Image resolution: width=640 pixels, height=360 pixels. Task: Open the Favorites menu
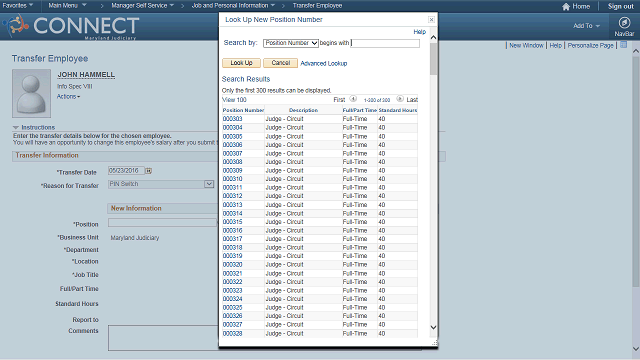[x=18, y=5]
